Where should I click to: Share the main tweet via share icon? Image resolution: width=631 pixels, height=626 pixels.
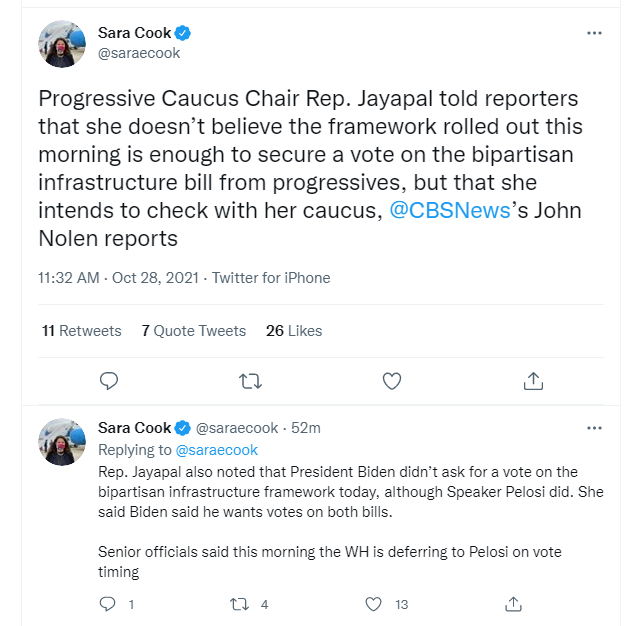[533, 381]
